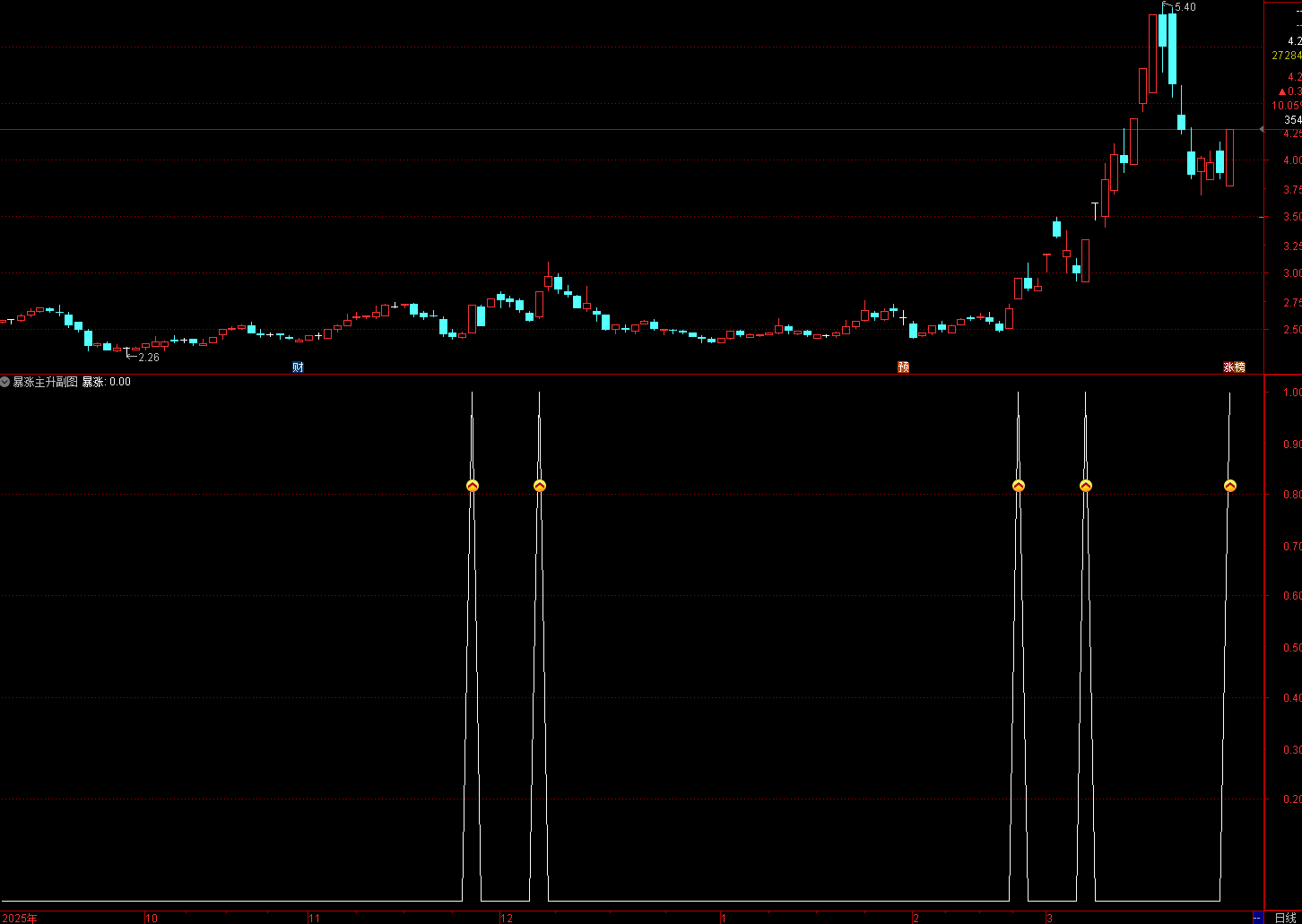Click the third 暴涨 signal arrow marker
This screenshot has height=924, width=1302.
1019,486
